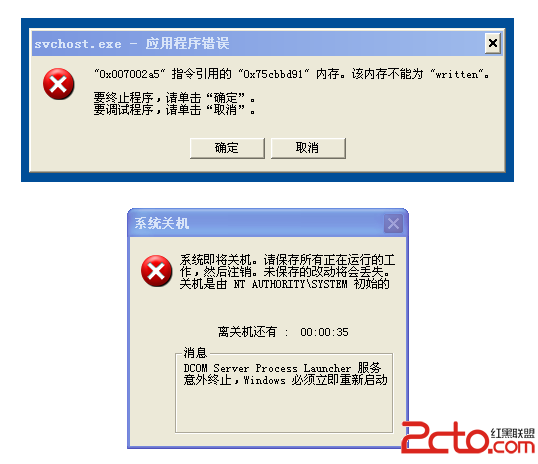Click the DCOM Server Process Launcher text
Screen dimensions: 538x464
pos(267,368)
